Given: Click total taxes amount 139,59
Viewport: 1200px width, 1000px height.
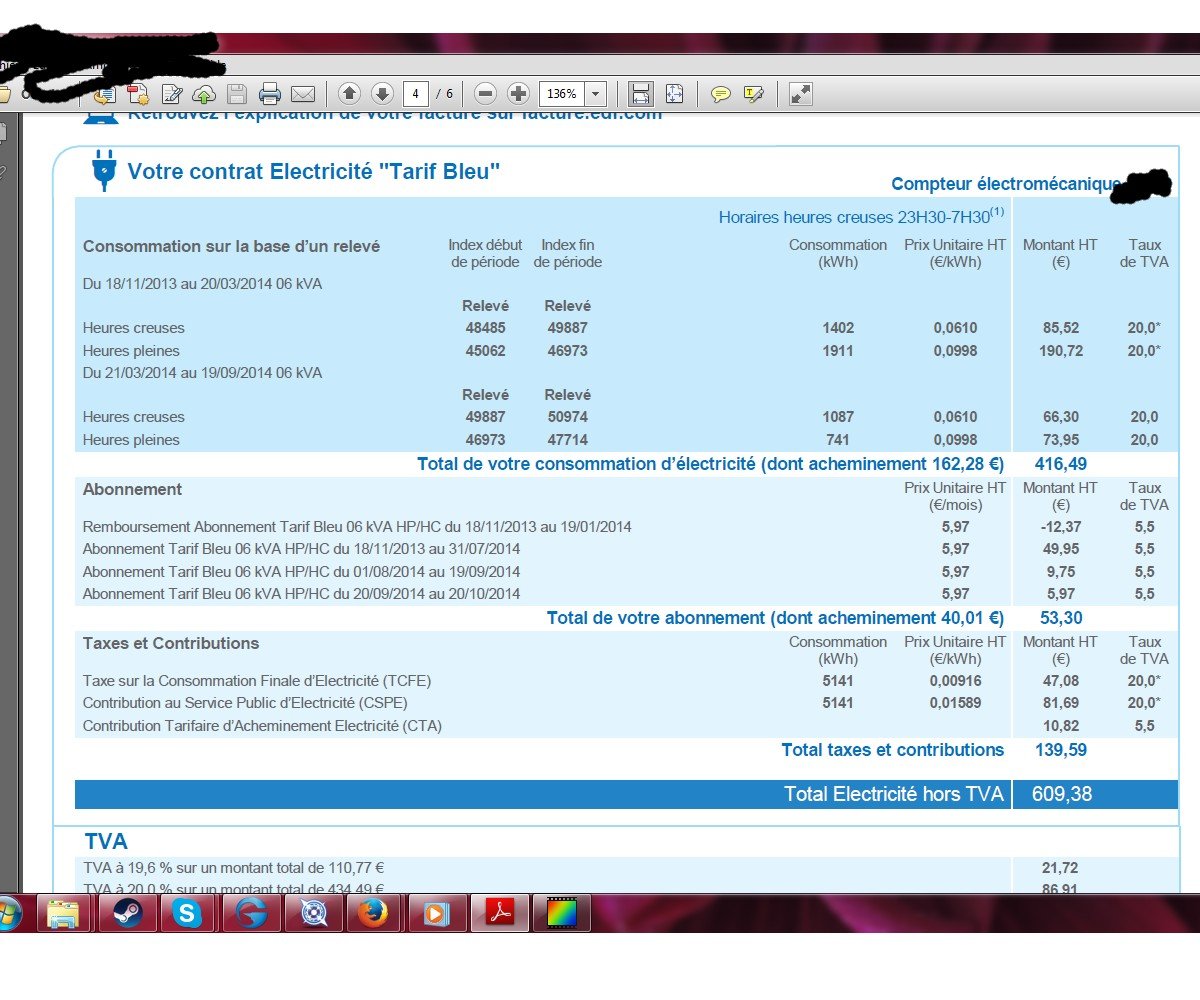Looking at the screenshot, I should point(1061,750).
